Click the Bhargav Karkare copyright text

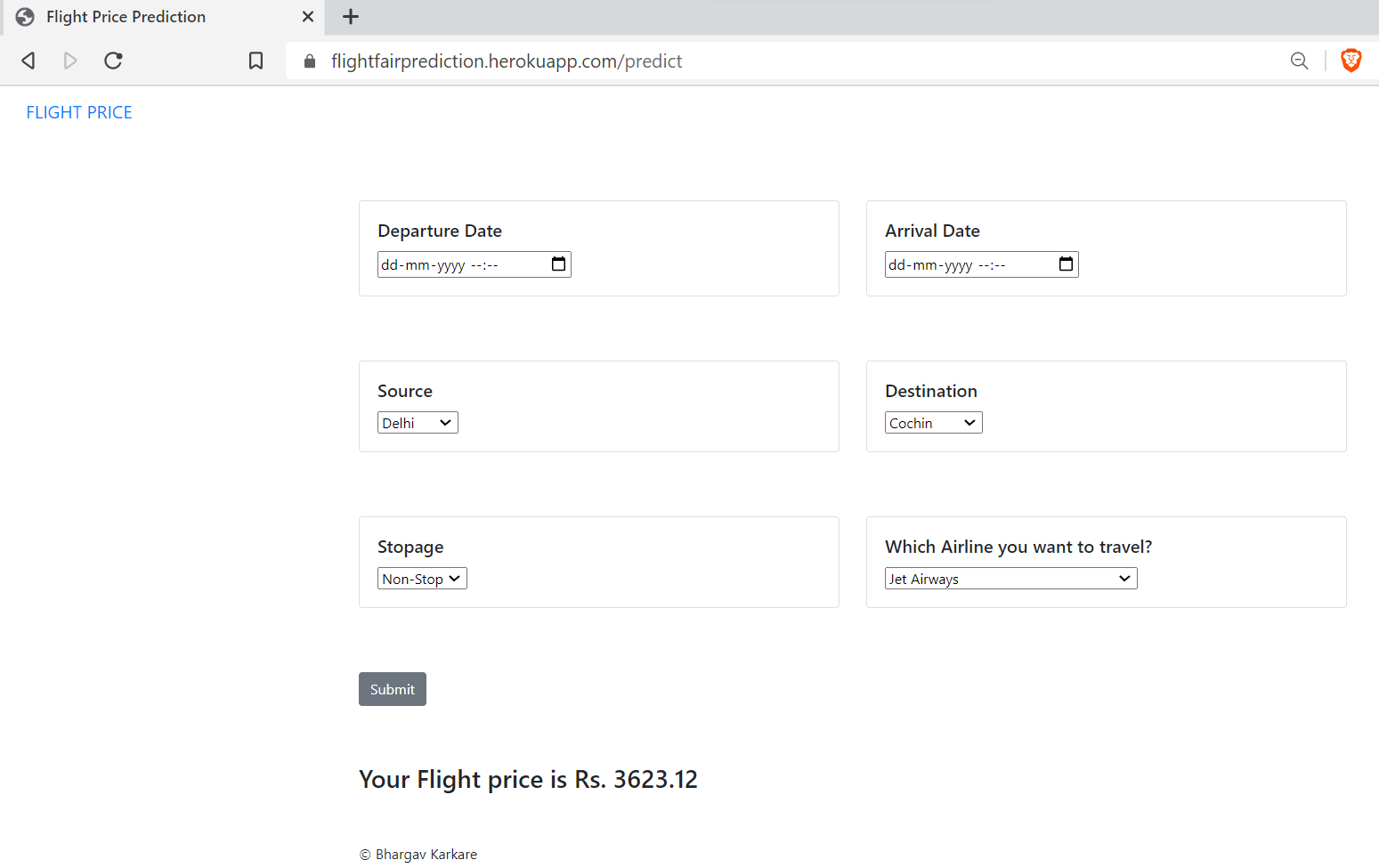click(x=418, y=854)
